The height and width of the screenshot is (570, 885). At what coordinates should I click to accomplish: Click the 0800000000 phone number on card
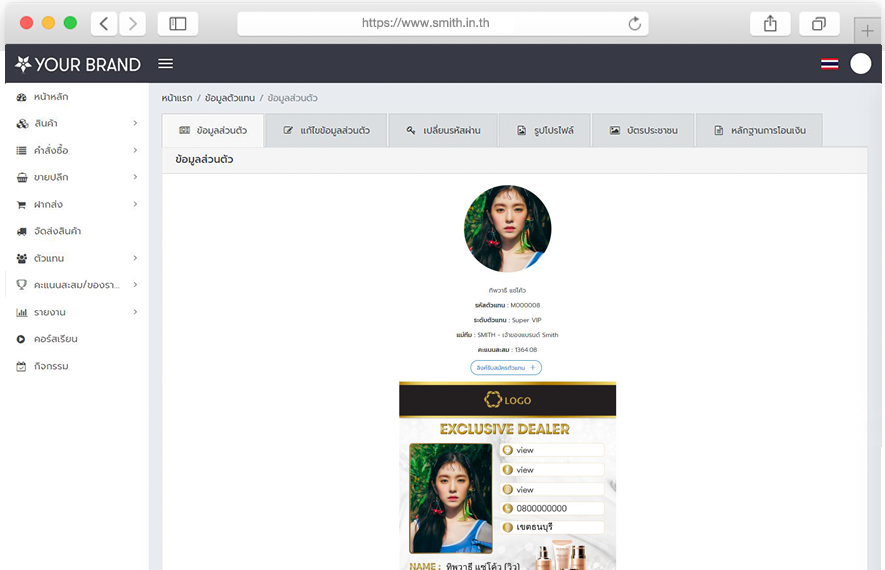[541, 508]
